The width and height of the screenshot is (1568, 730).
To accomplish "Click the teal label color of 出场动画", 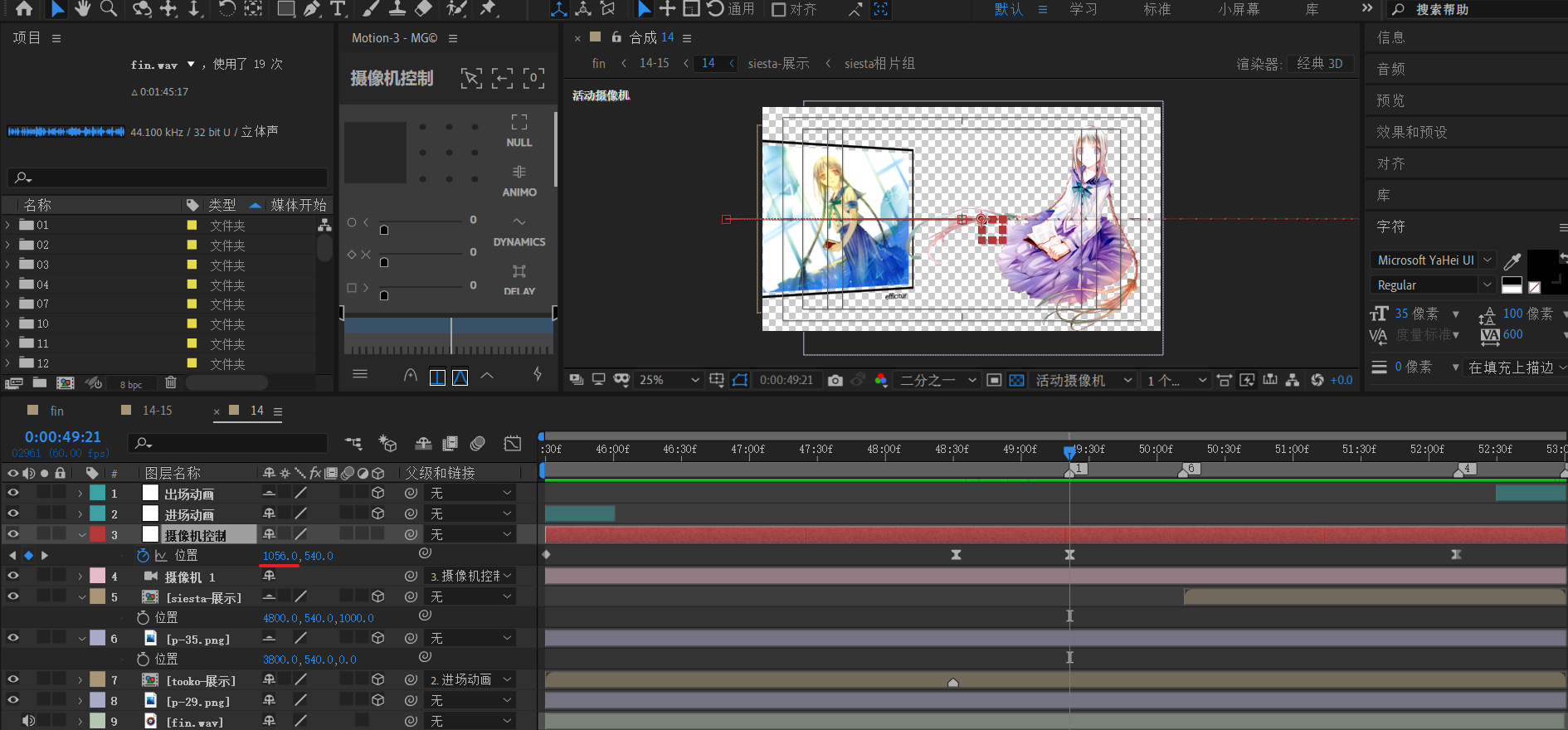I will tap(98, 493).
